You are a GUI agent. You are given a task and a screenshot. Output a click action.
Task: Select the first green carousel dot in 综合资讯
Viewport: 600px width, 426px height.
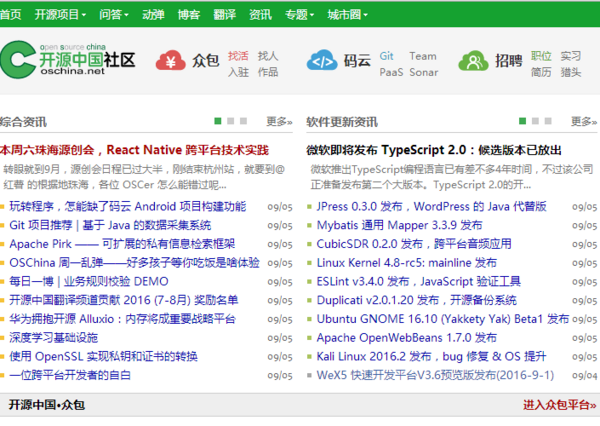click(218, 121)
